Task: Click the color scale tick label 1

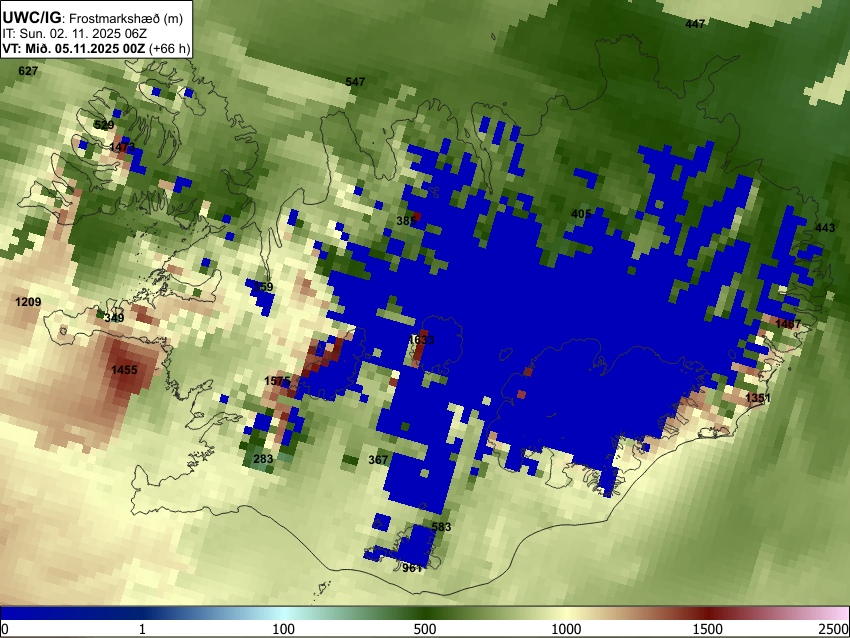Action: click(142, 629)
